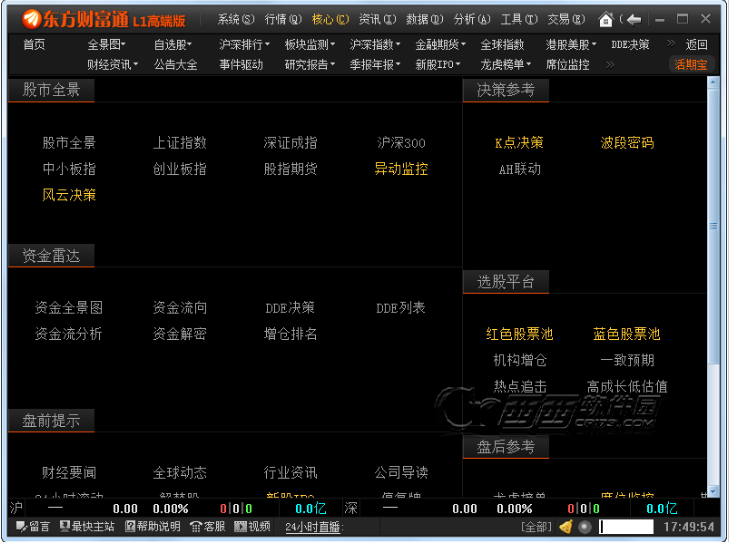Open the 全景图 dropdown

point(107,45)
